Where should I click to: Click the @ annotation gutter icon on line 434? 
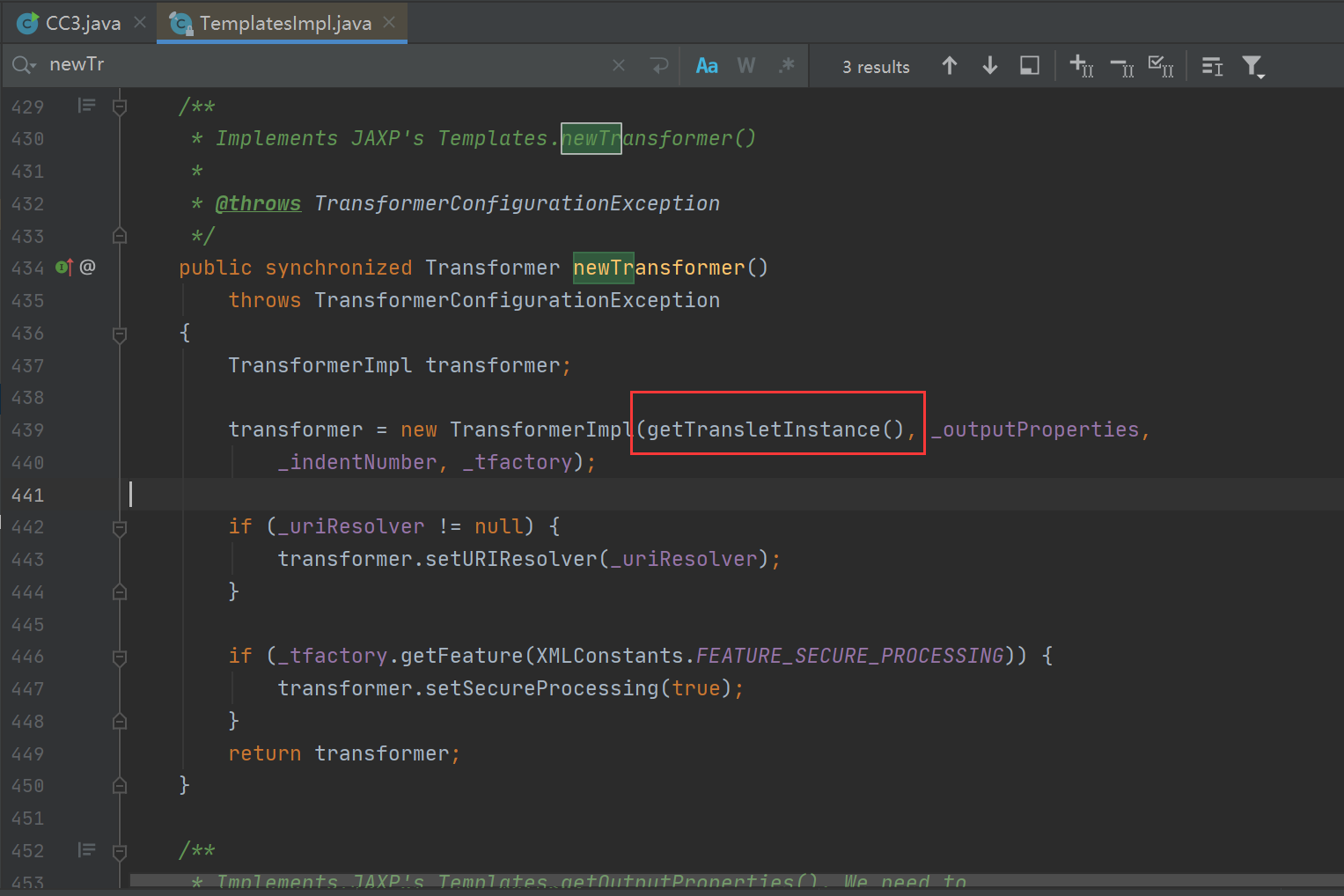click(87, 267)
